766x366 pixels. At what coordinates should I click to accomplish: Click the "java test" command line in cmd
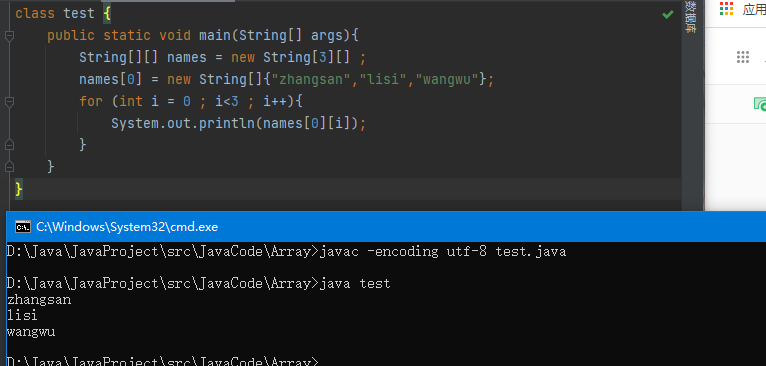pos(355,283)
